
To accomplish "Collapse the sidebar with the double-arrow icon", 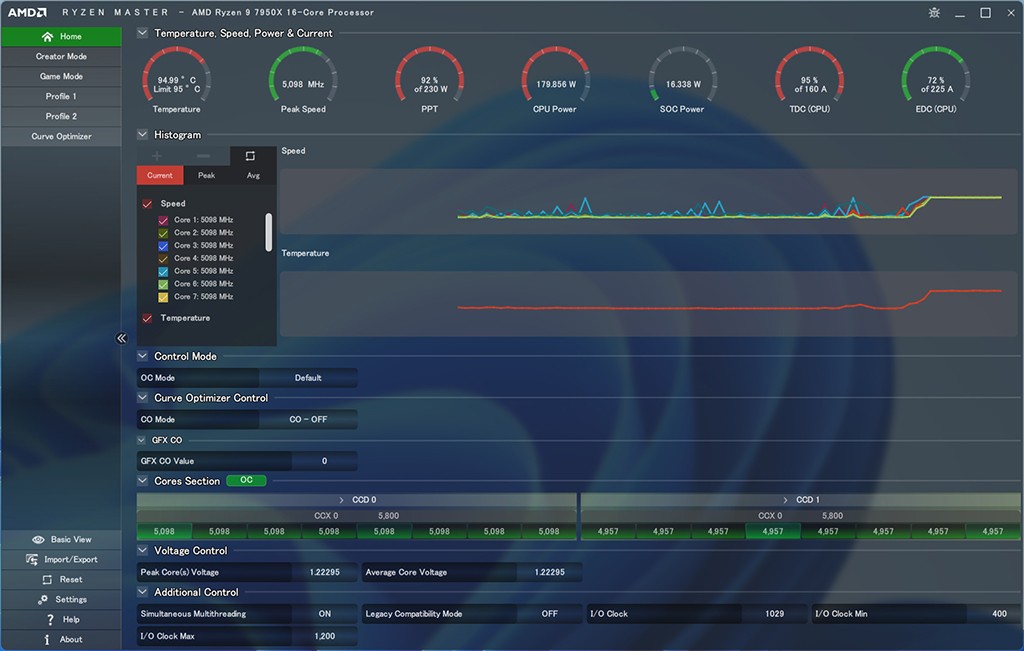I will pos(122,339).
